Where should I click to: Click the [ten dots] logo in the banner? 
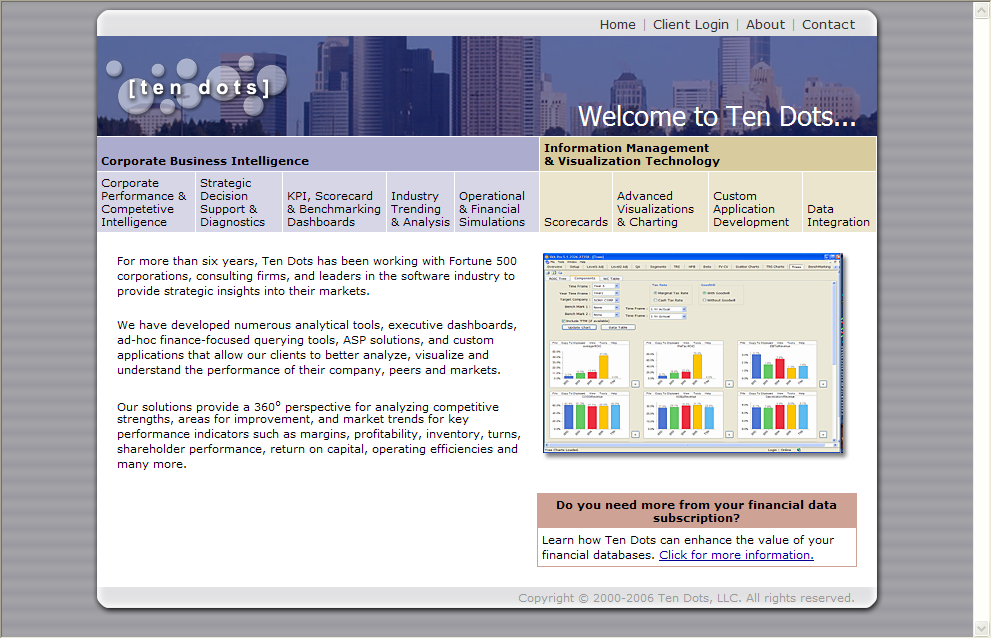tap(199, 88)
